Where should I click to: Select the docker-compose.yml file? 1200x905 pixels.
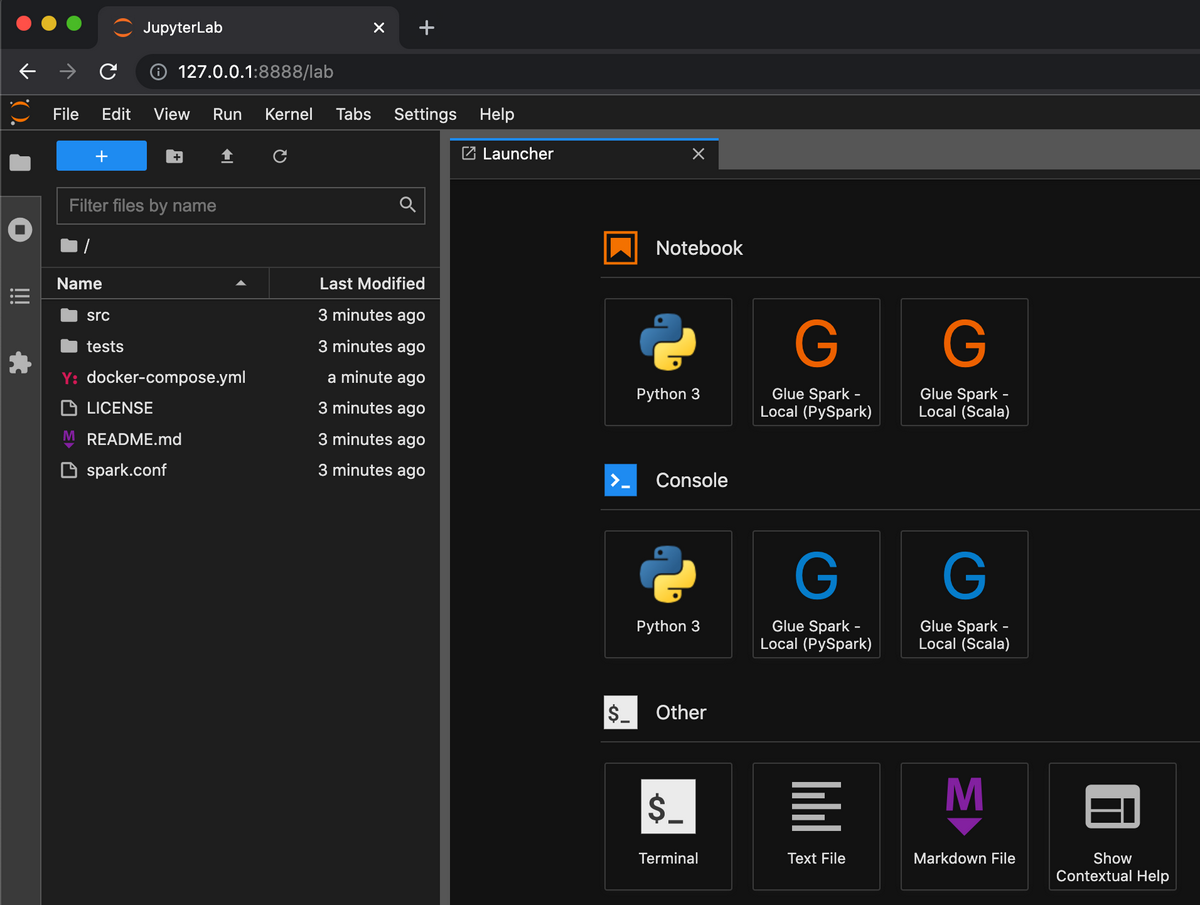pos(241,377)
